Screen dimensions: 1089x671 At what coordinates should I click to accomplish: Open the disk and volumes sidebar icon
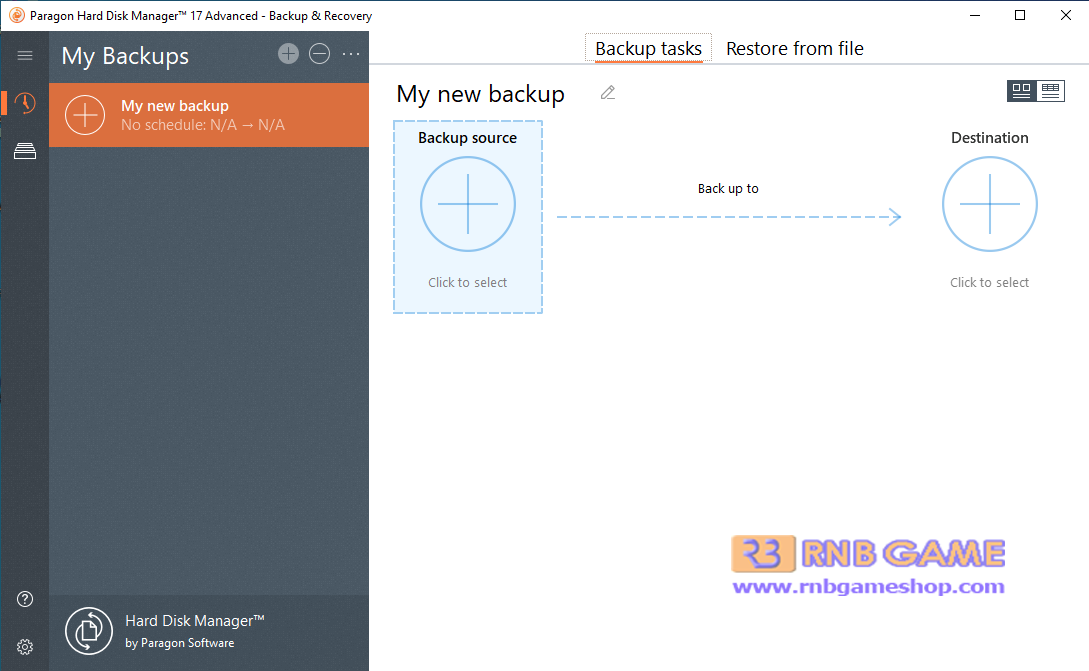25,151
